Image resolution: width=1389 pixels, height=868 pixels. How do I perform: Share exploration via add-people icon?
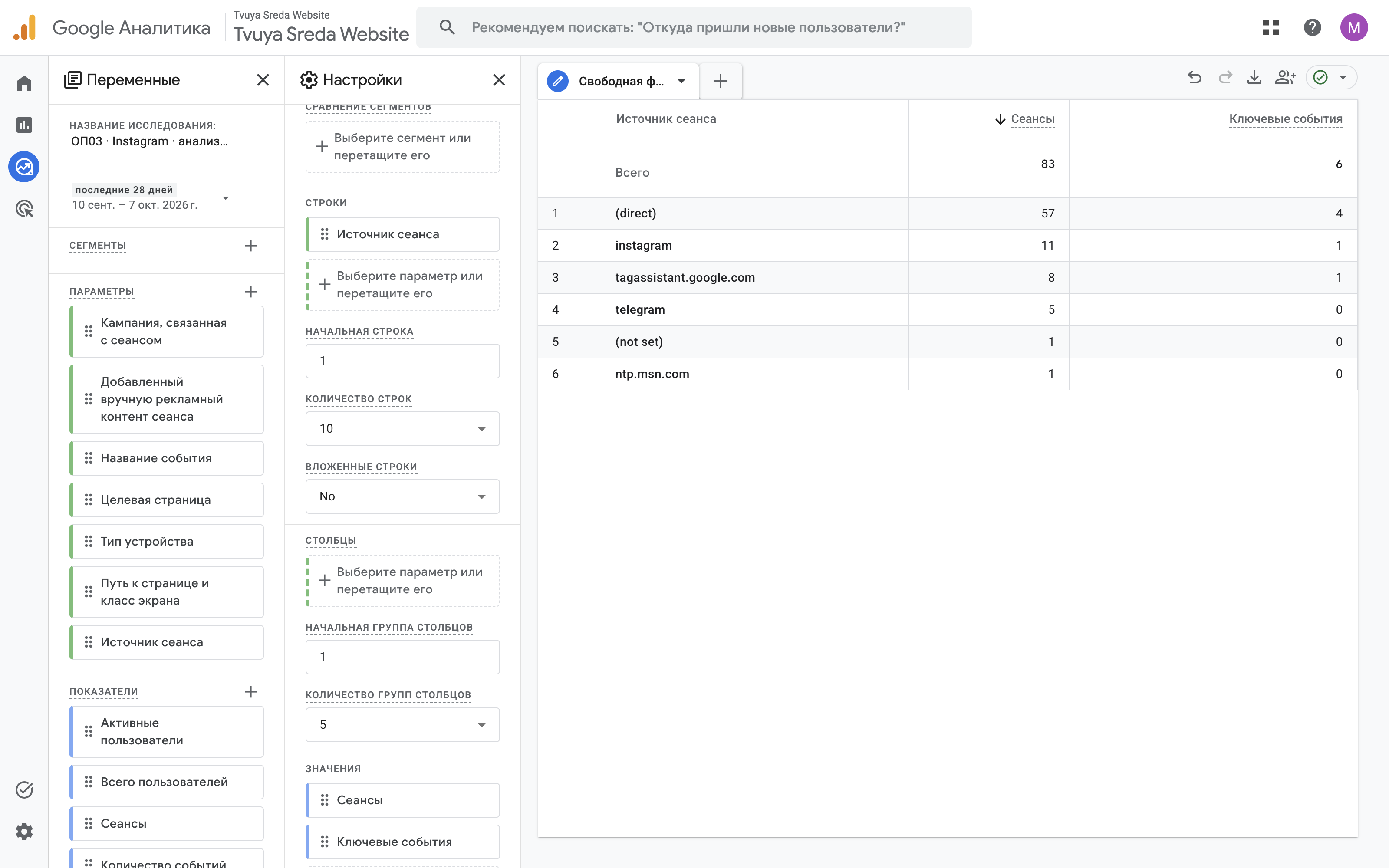[1285, 78]
